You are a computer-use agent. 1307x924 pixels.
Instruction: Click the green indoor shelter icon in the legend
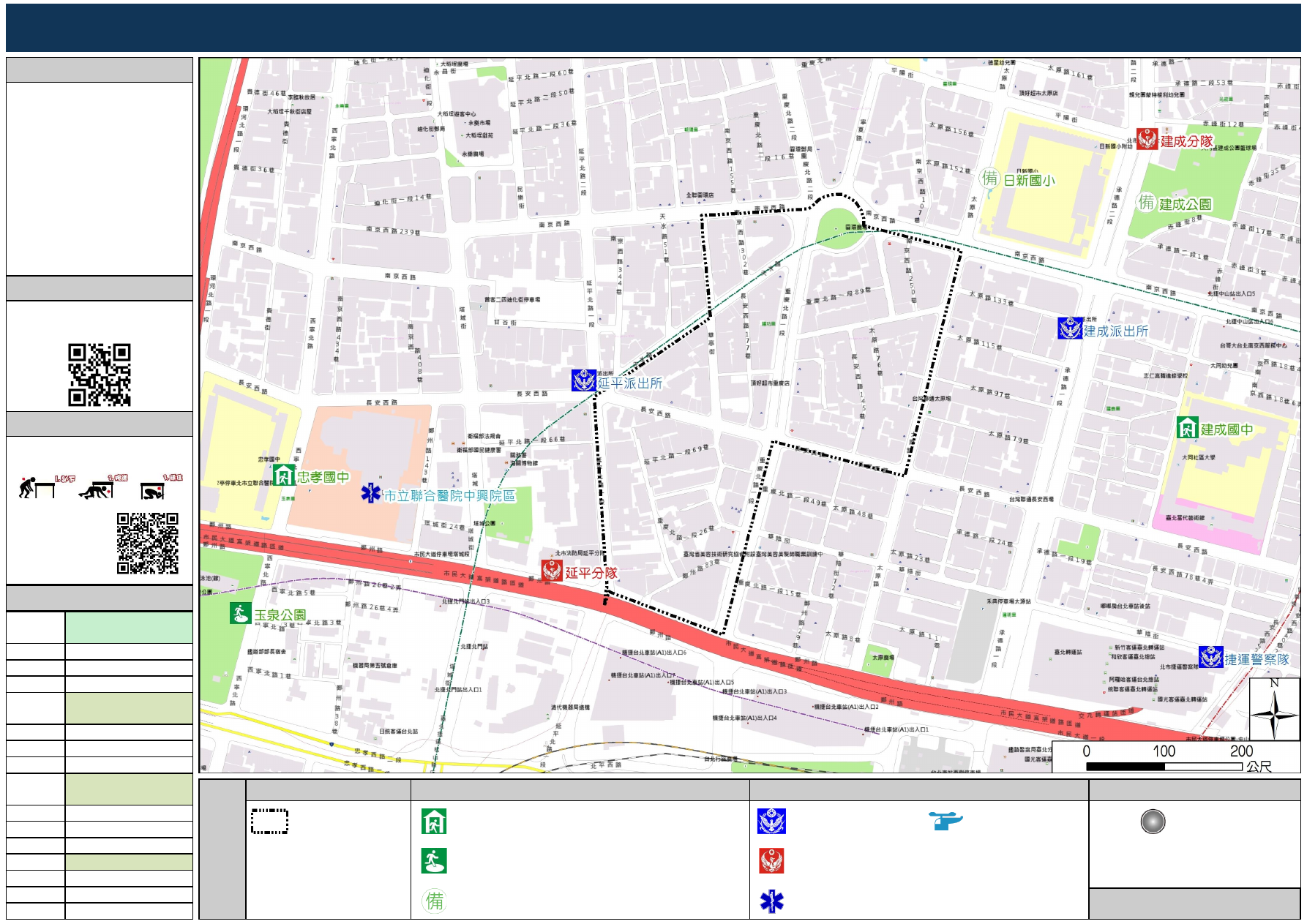[x=434, y=822]
